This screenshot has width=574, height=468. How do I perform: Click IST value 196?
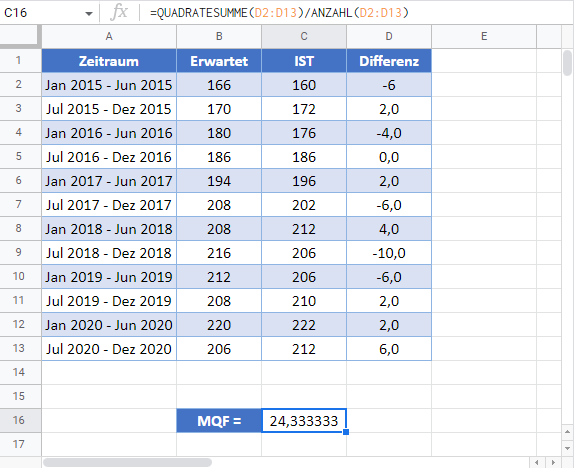(304, 181)
